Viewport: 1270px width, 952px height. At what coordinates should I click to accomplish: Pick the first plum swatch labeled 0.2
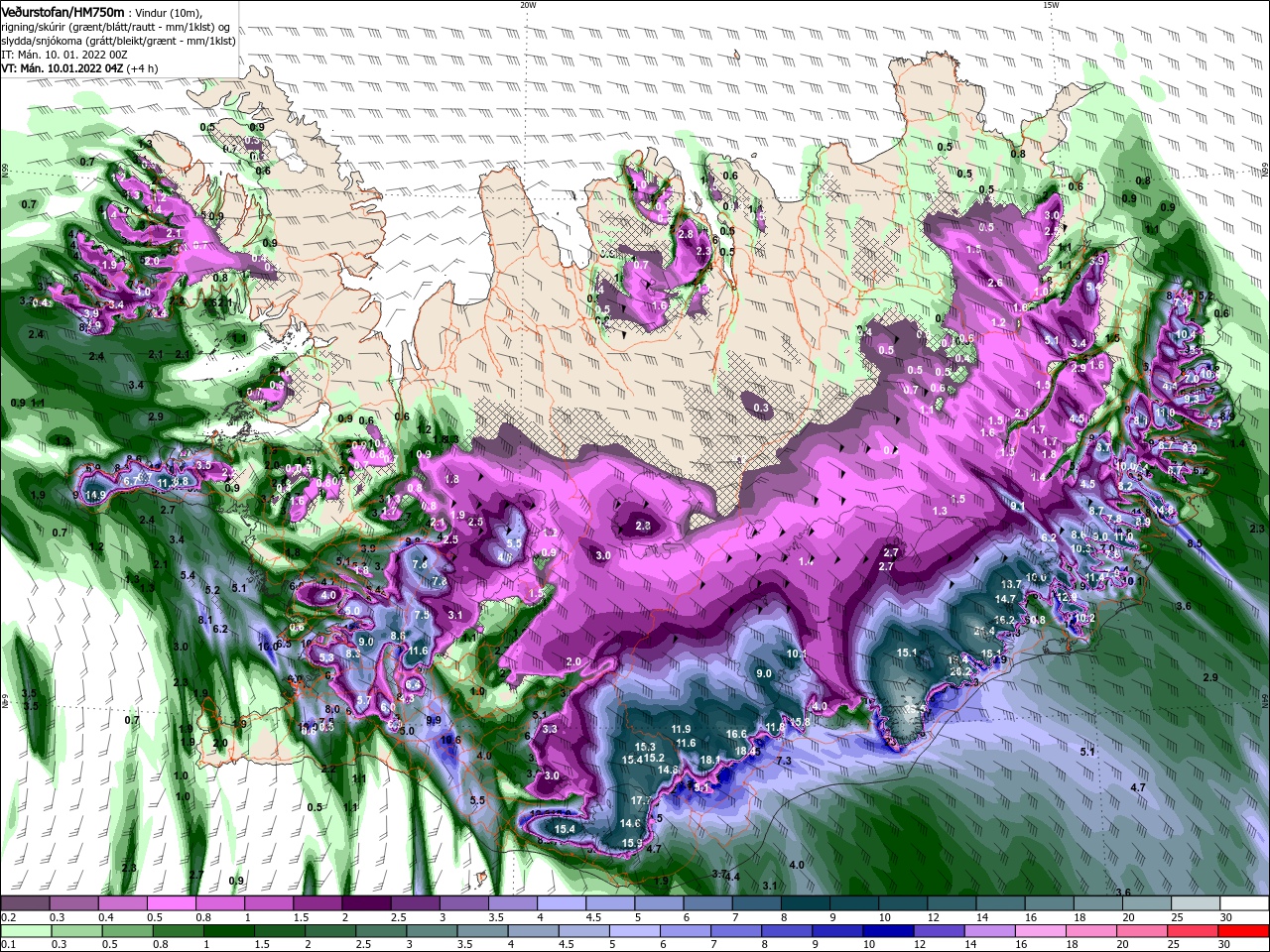coord(25,903)
